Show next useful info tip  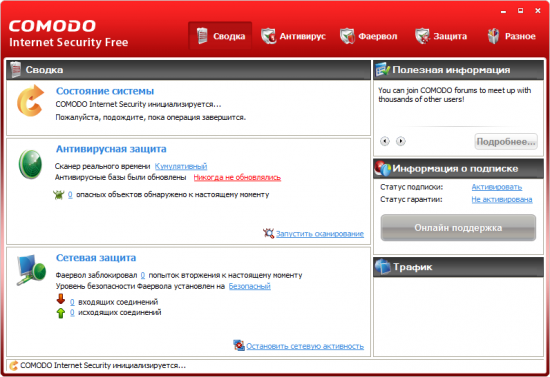[x=401, y=141]
